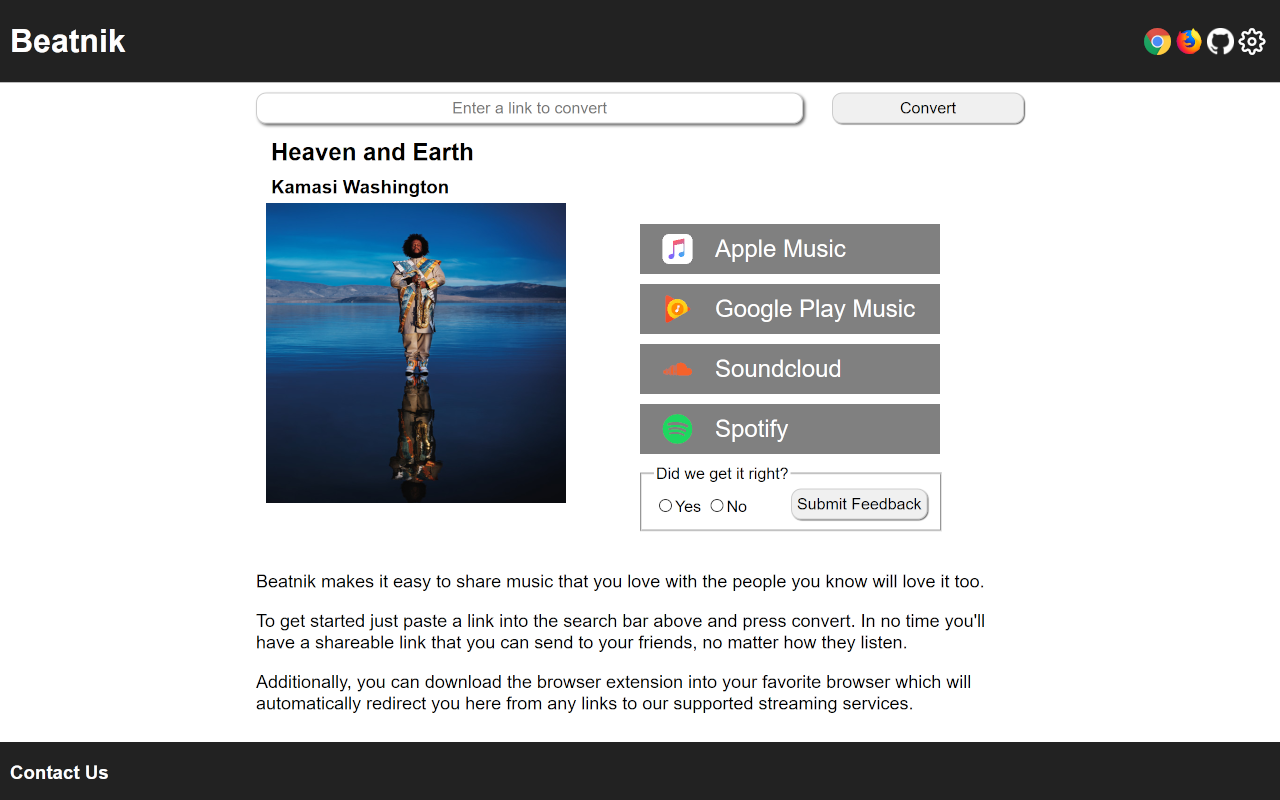Open the Chrome extension icon in header

tap(1157, 41)
